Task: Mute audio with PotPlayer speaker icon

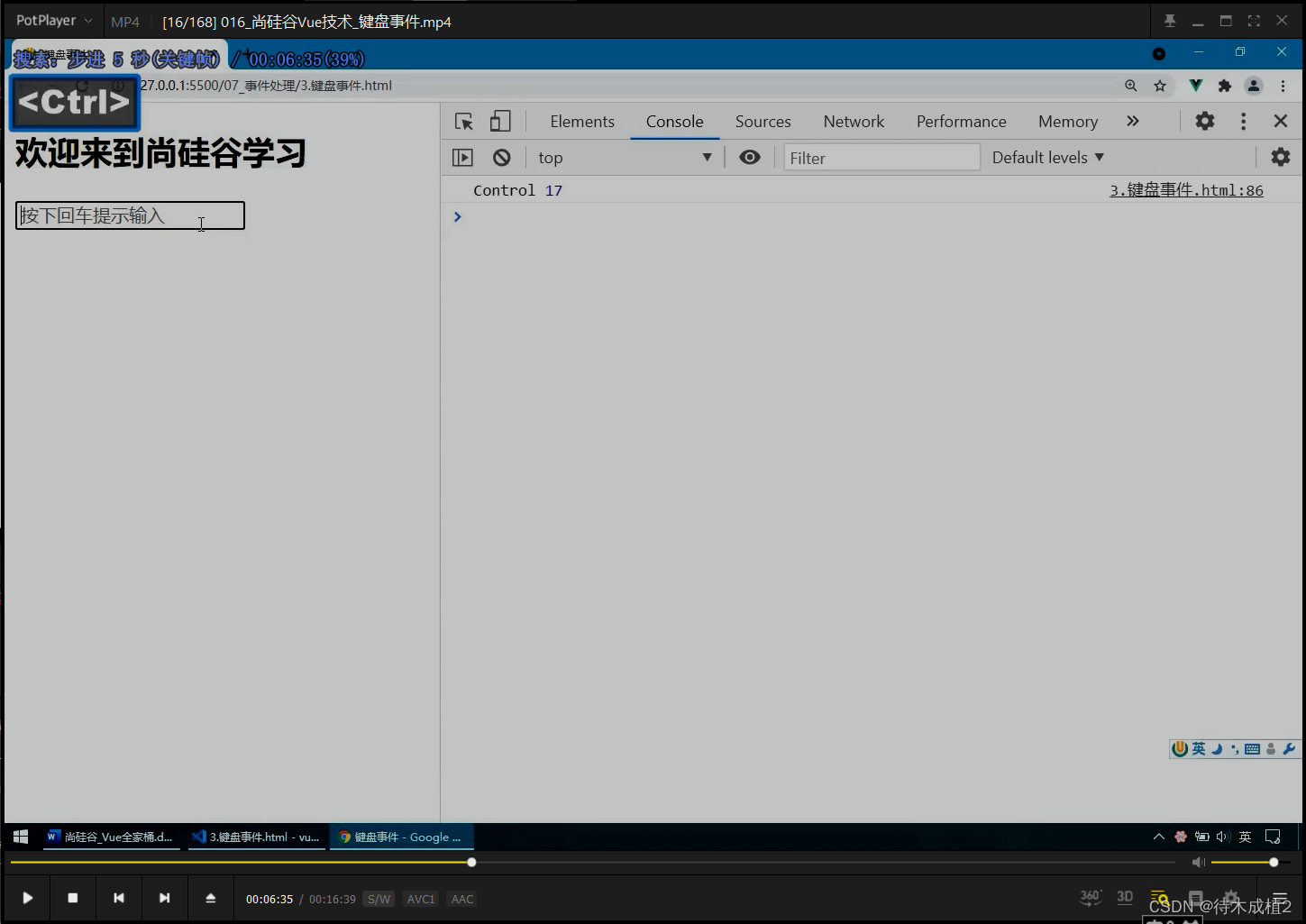Action: pyautogui.click(x=1198, y=863)
